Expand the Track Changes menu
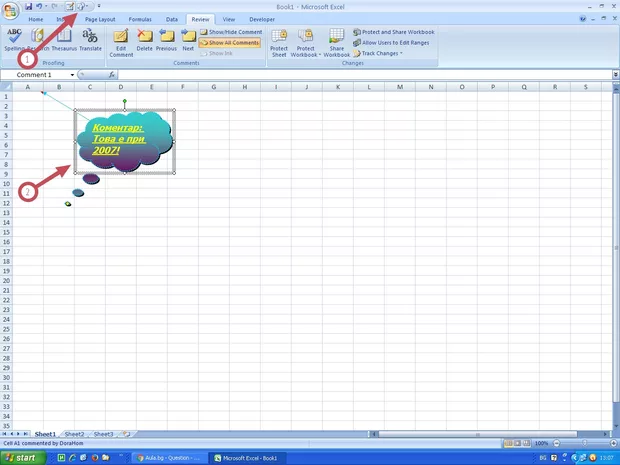 tap(381, 53)
